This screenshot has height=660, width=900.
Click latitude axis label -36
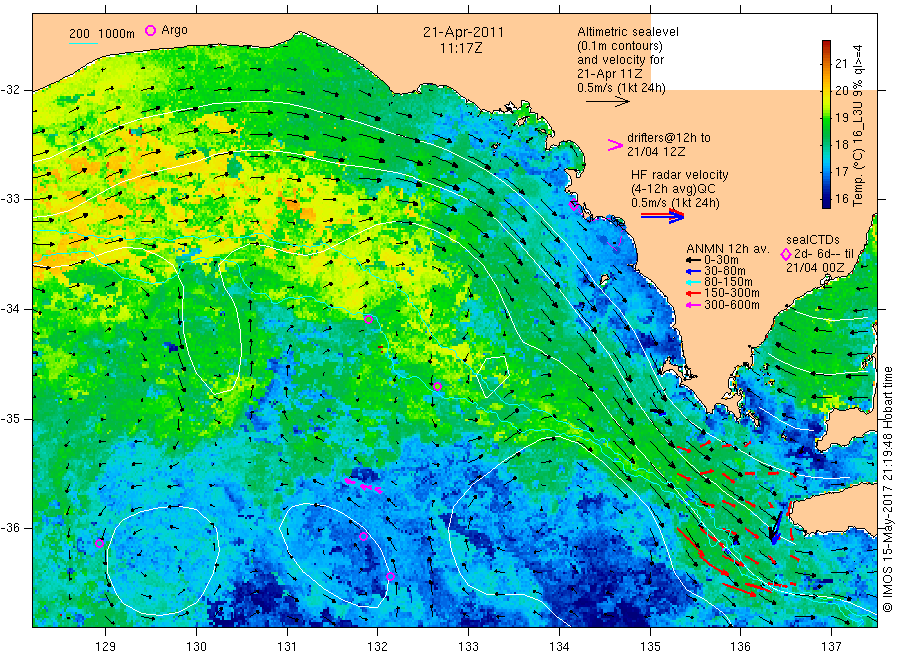(x=11, y=528)
